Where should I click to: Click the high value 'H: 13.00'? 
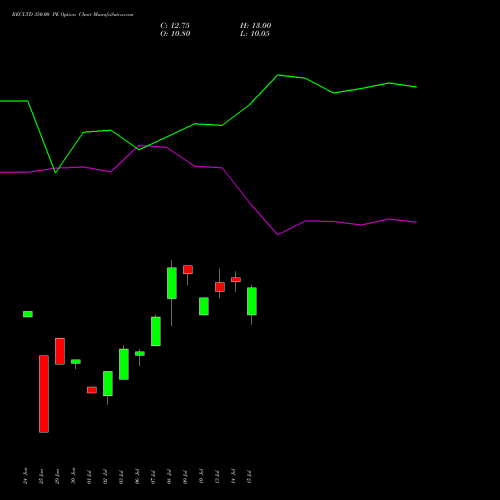pyautogui.click(x=256, y=26)
